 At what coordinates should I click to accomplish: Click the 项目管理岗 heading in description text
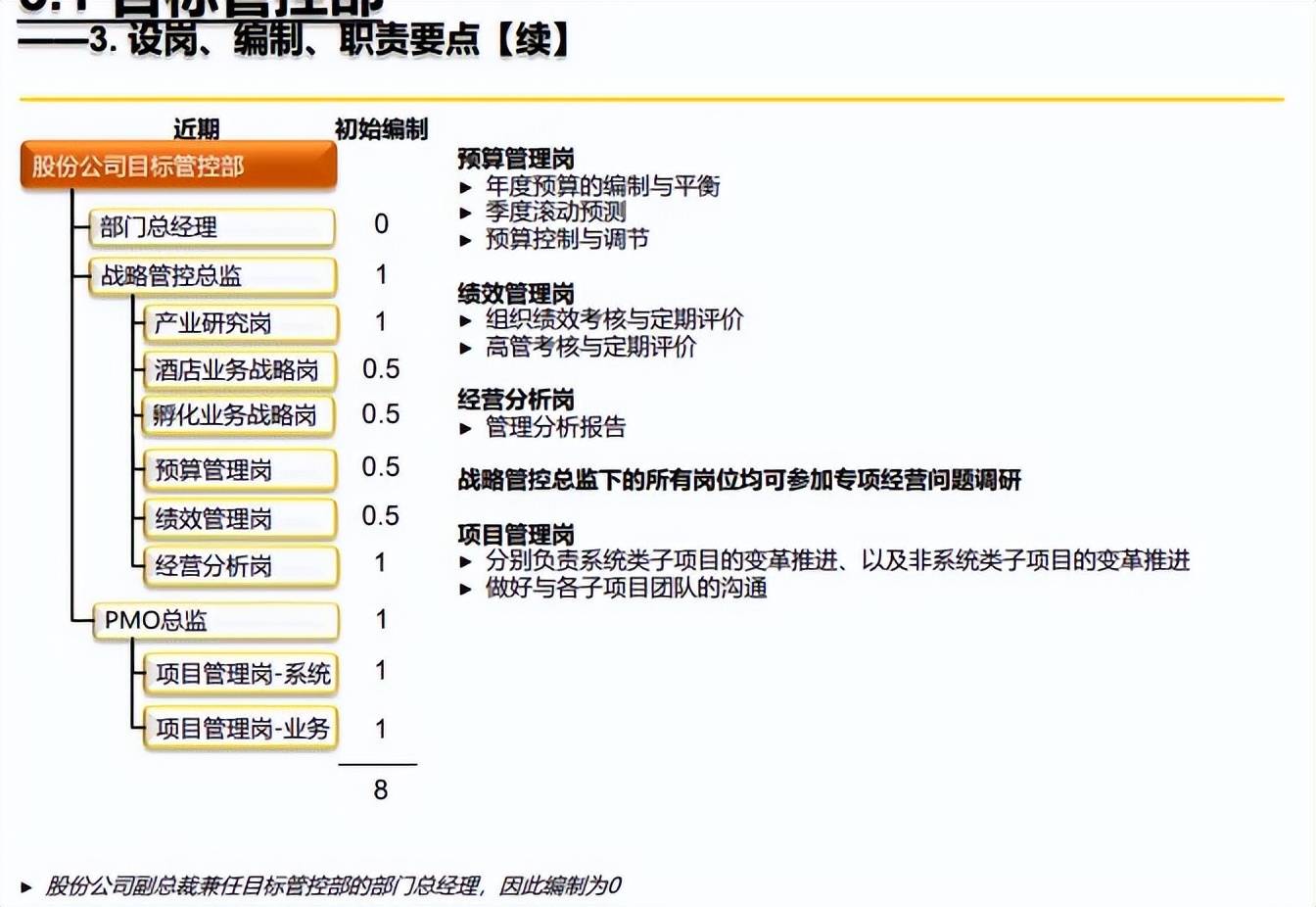pos(516,535)
